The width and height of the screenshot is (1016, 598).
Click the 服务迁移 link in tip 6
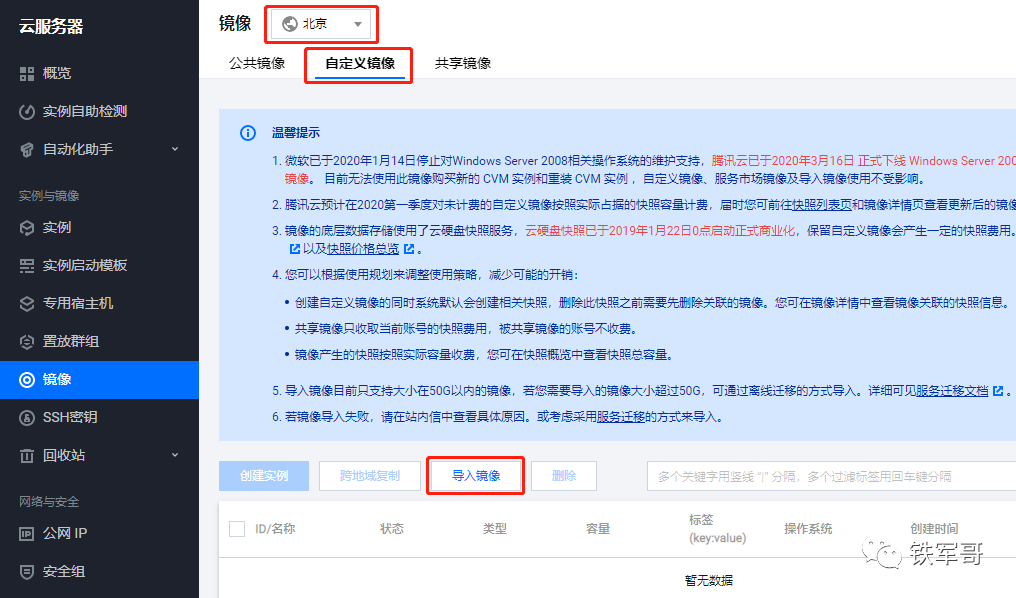tap(621, 417)
